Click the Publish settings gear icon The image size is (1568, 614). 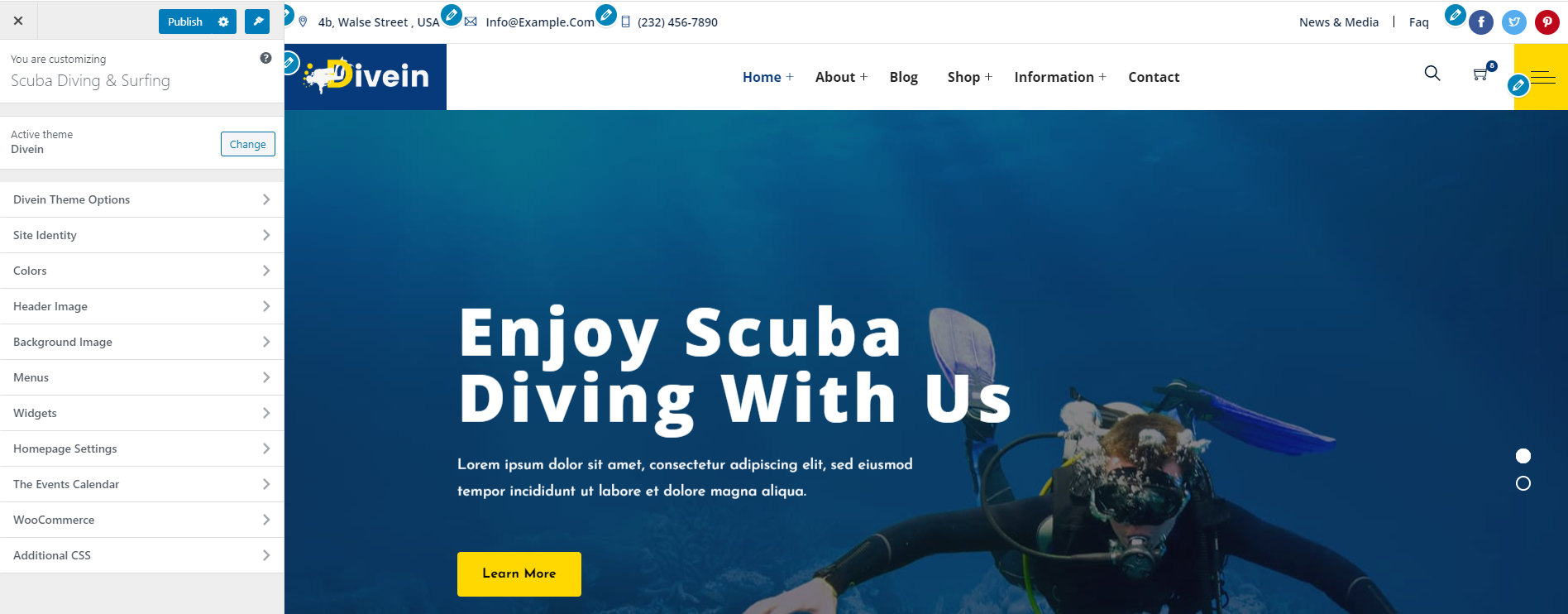(223, 22)
